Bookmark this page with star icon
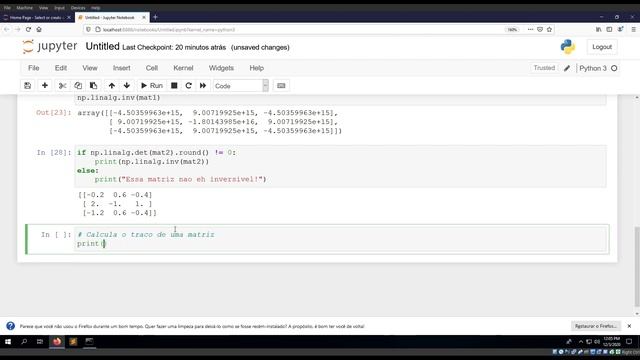This screenshot has height=360, width=640. (x=549, y=29)
